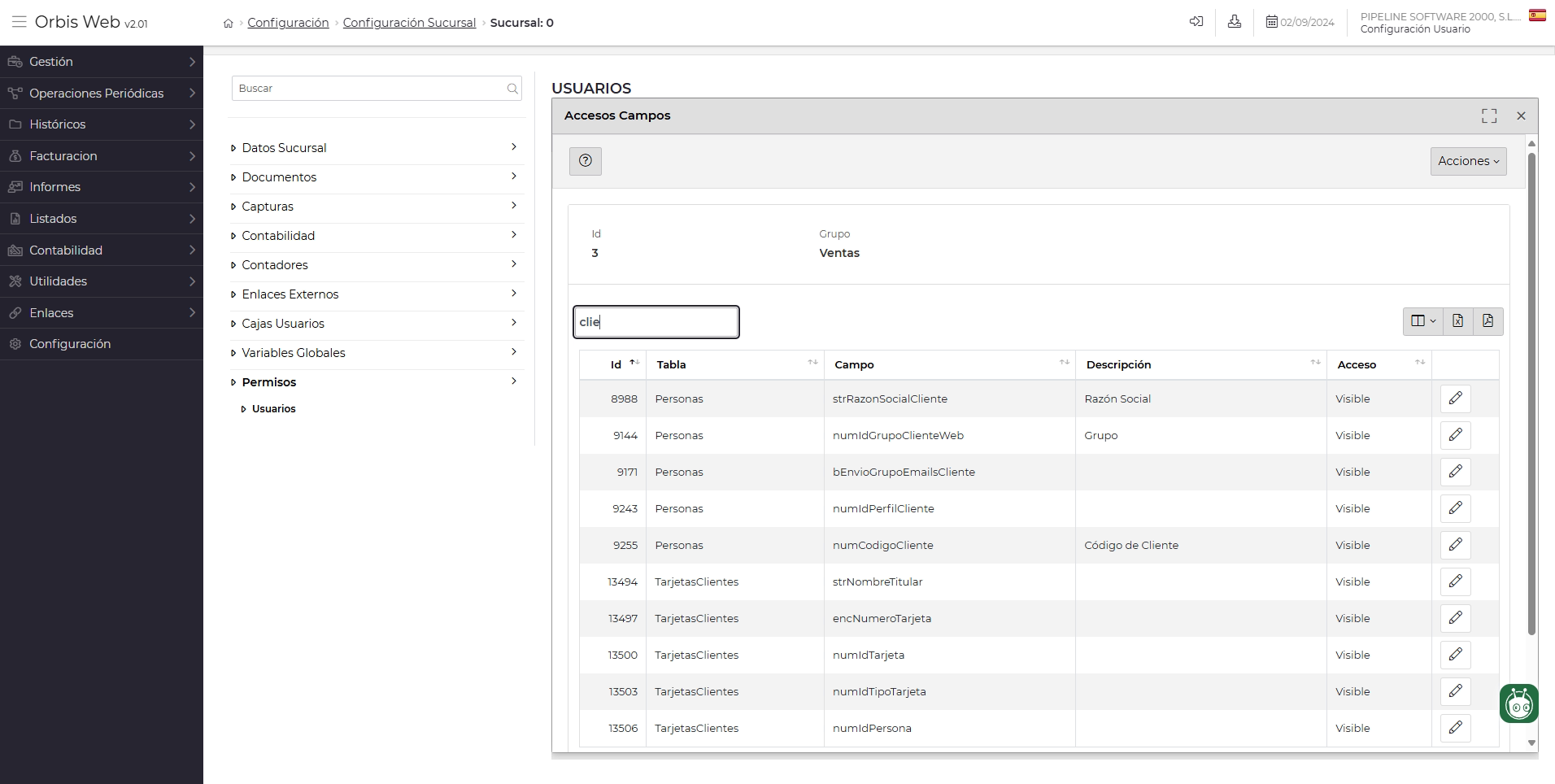Open the green robot assistant chat
This screenshot has width=1555, height=784.
(x=1518, y=703)
